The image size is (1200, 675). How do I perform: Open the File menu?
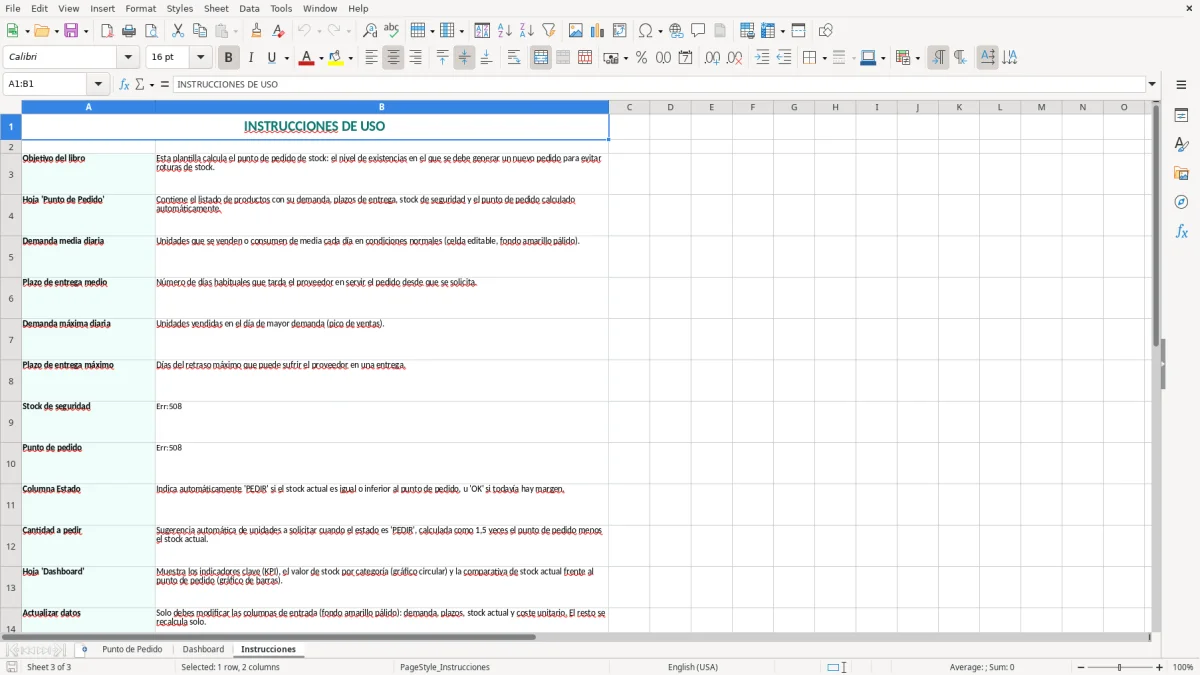(x=13, y=8)
